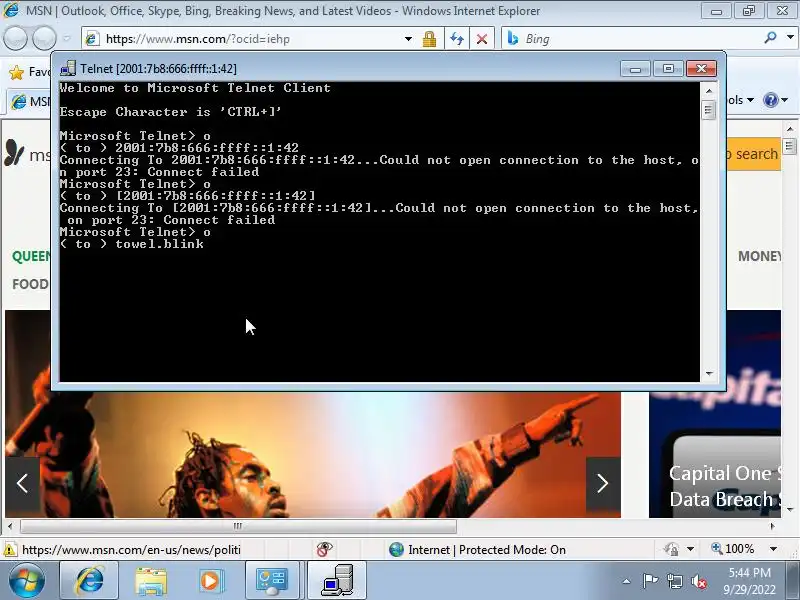
Task: Click the blue Help question icon
Action: (x=770, y=100)
